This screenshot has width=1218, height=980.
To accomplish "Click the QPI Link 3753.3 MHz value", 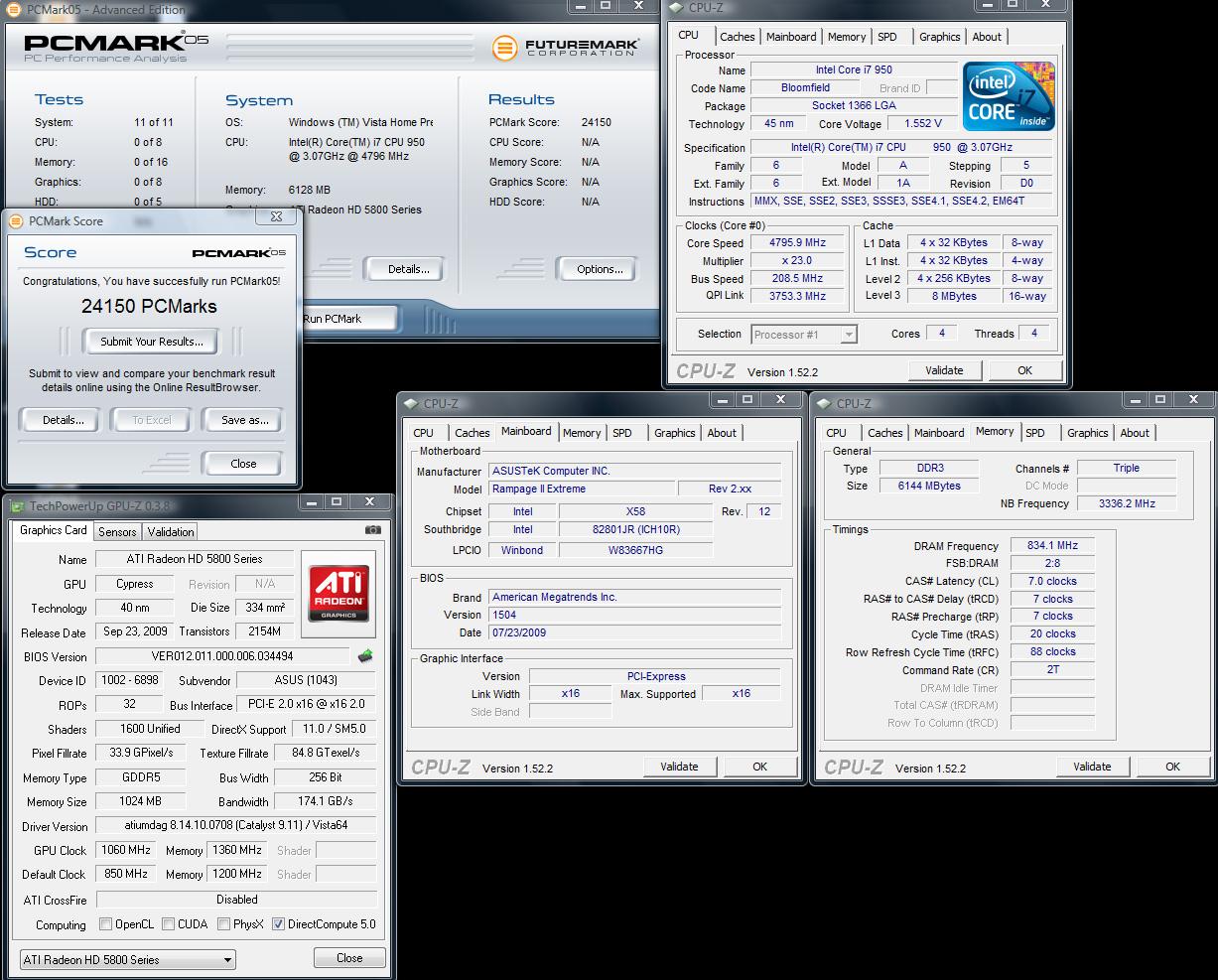I will click(797, 296).
